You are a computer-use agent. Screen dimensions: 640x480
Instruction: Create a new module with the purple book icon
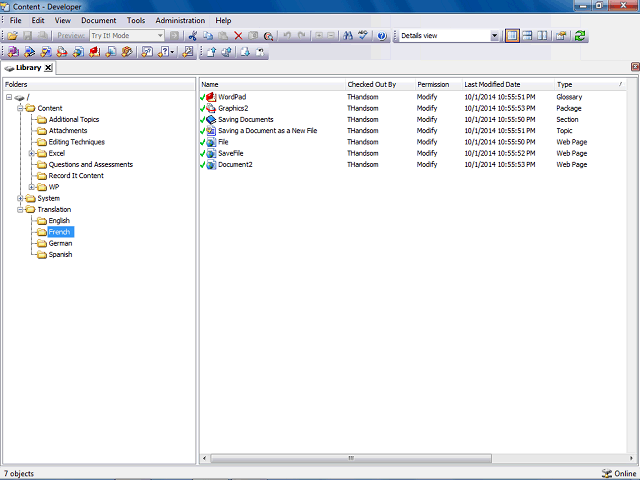(13, 52)
